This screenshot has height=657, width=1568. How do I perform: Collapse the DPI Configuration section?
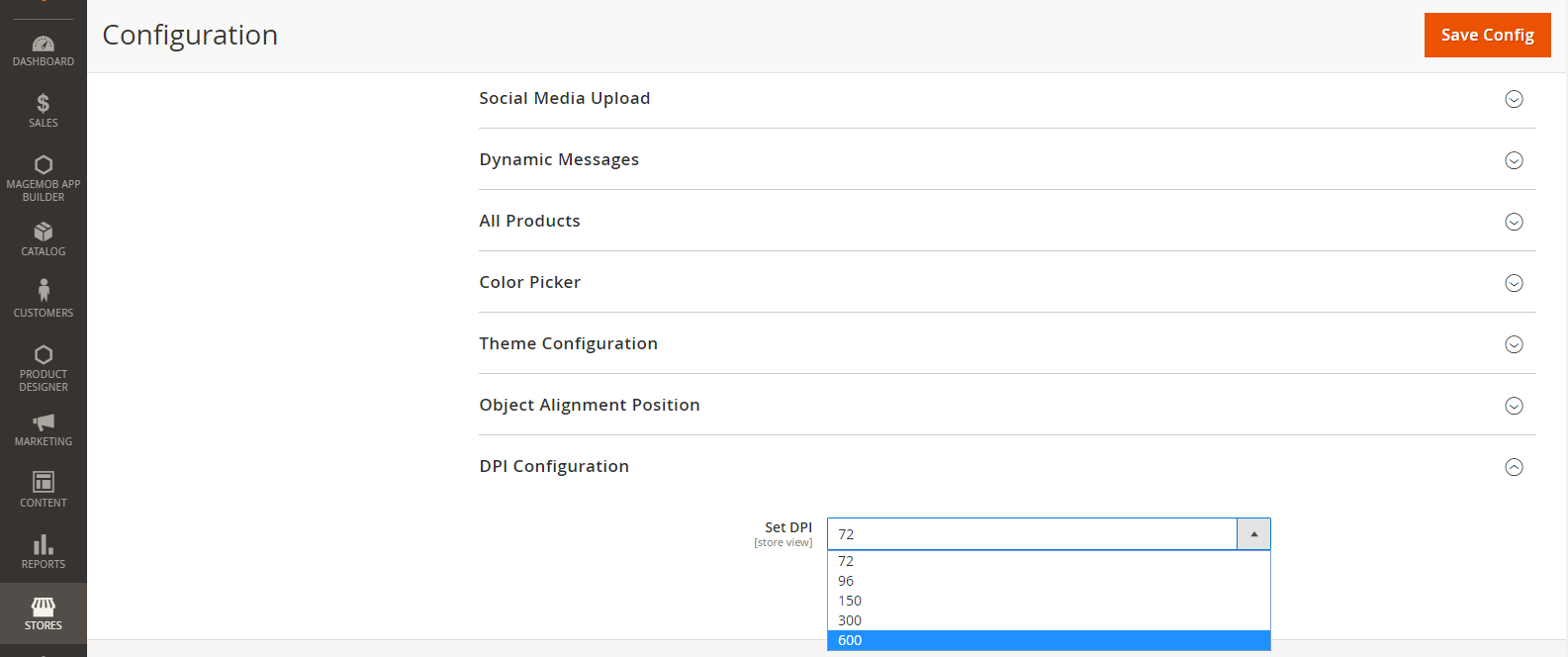tap(1513, 467)
